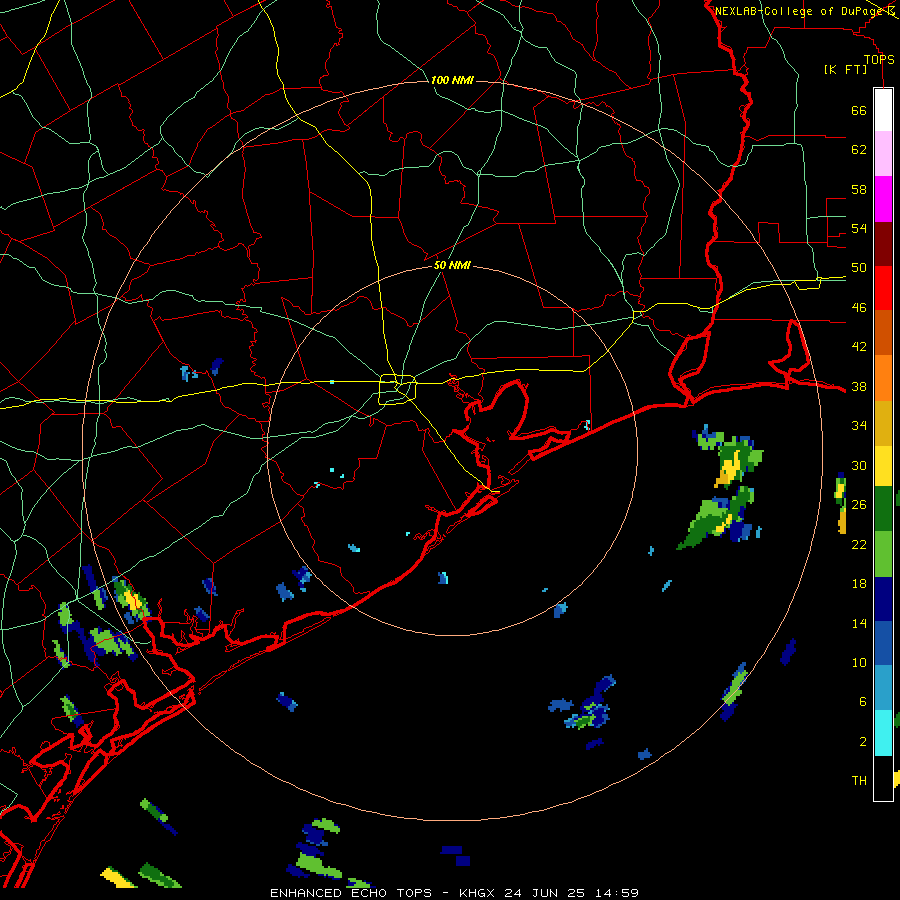Select the 34 legend value
This screenshot has height=900, width=900.
coord(859,425)
